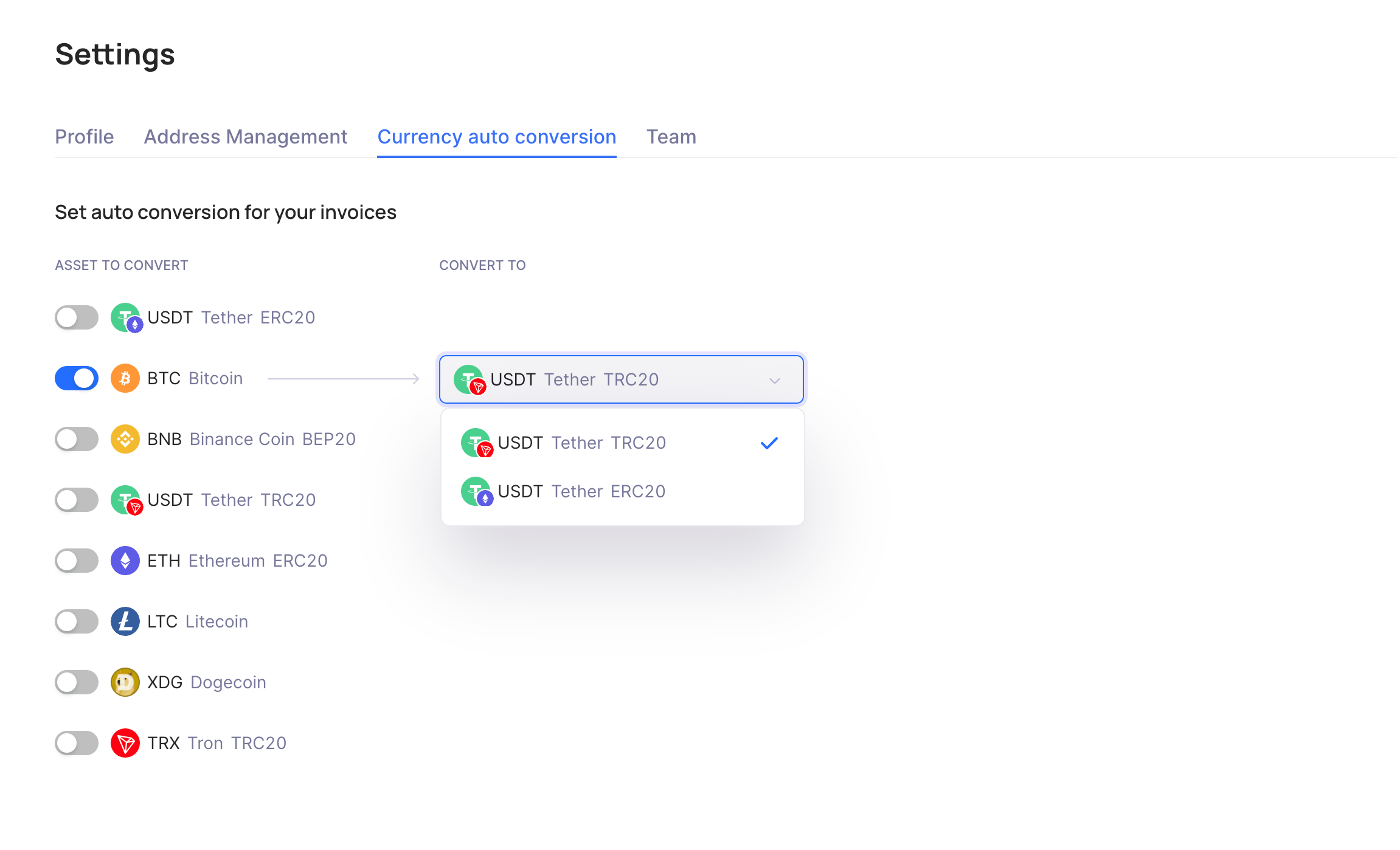1400x850 pixels.
Task: Click the Ethereum ETH purple icon
Action: pos(125,561)
